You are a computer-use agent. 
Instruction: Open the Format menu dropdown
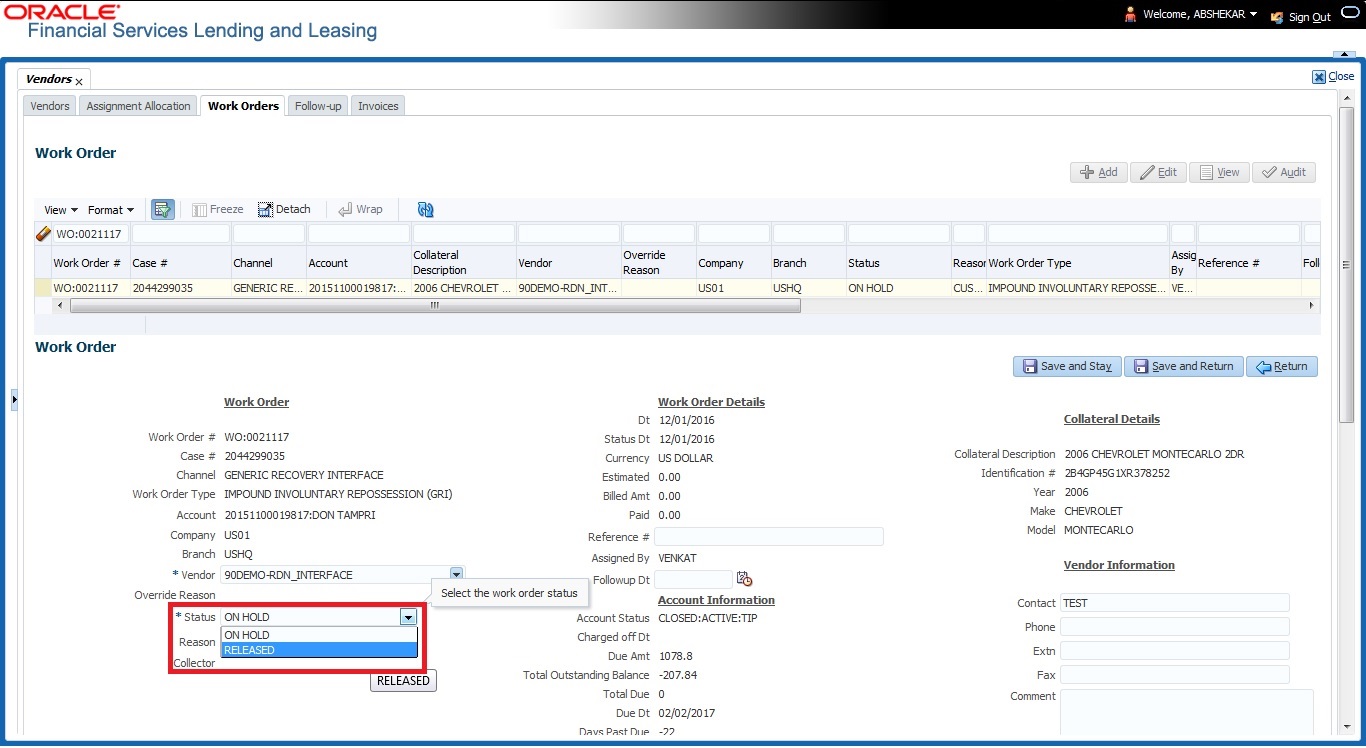pyautogui.click(x=110, y=210)
